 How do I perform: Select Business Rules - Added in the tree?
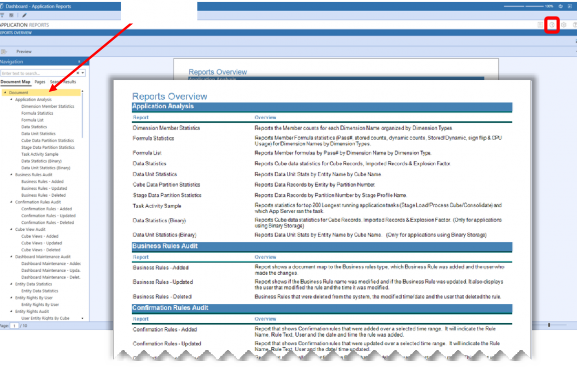(x=42, y=182)
